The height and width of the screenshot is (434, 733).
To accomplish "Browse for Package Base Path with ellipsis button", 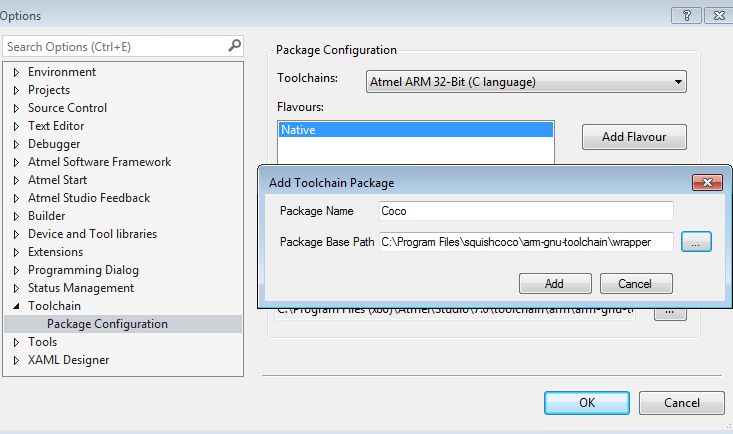I will tap(696, 241).
